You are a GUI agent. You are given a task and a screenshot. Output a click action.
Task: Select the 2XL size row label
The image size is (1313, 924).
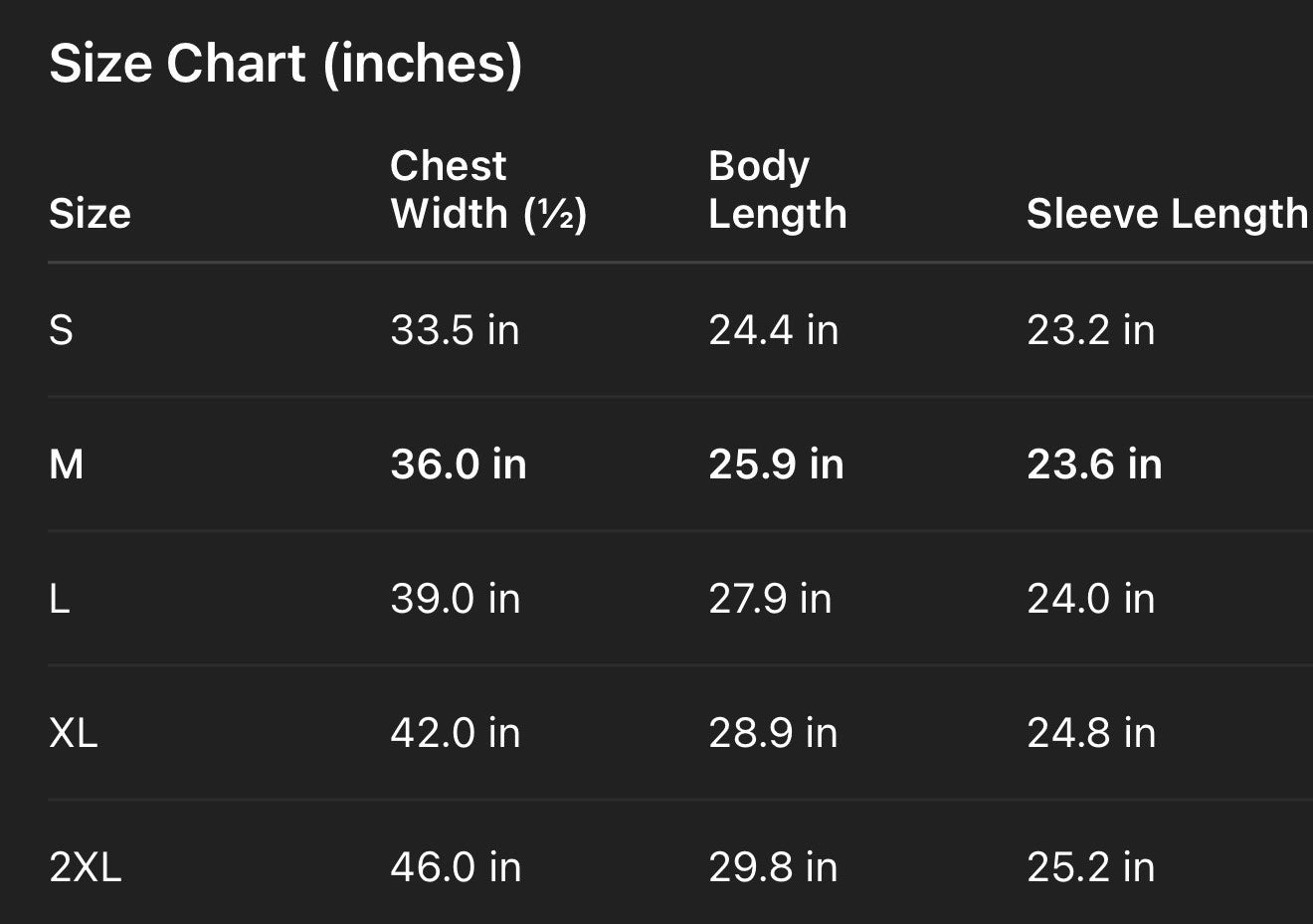(x=86, y=867)
